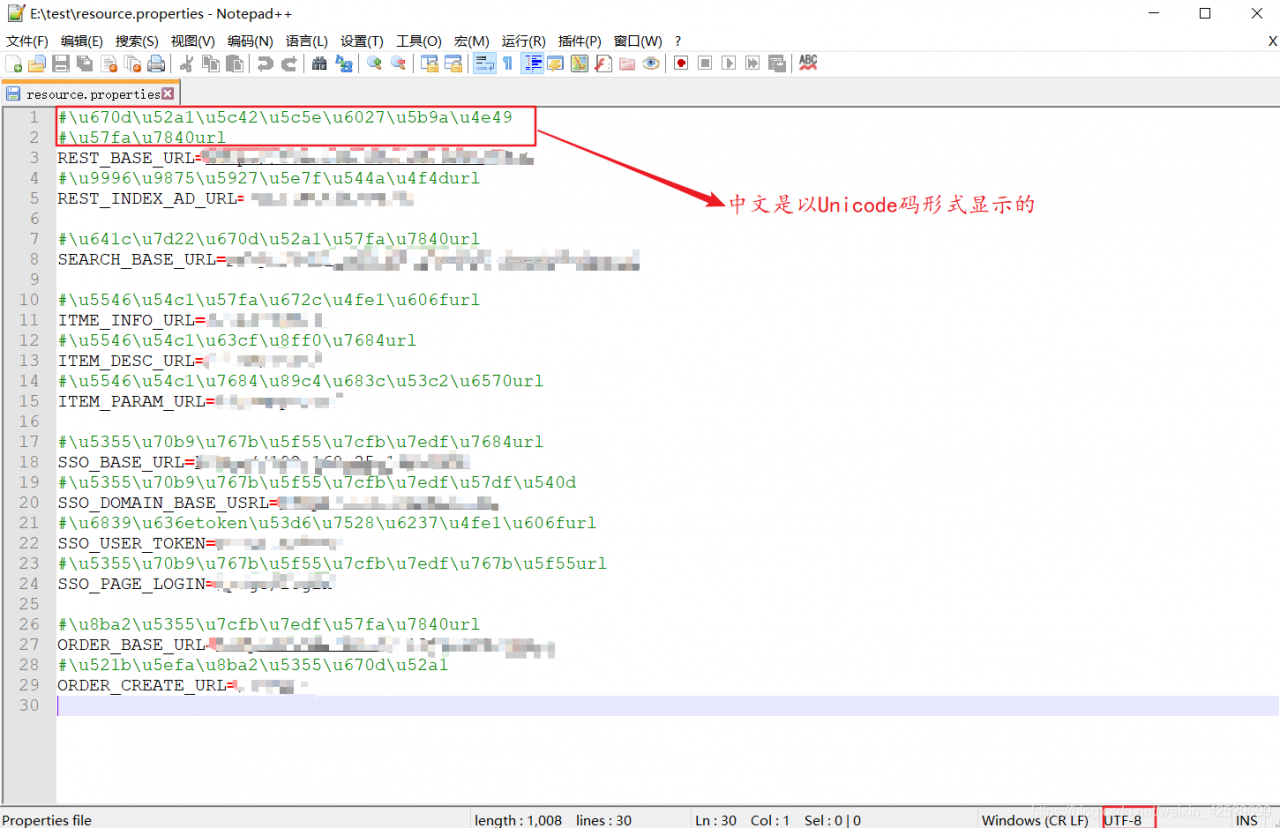The height and width of the screenshot is (828, 1280).
Task: Redo the edit with the Redo arrow
Action: (x=290, y=64)
